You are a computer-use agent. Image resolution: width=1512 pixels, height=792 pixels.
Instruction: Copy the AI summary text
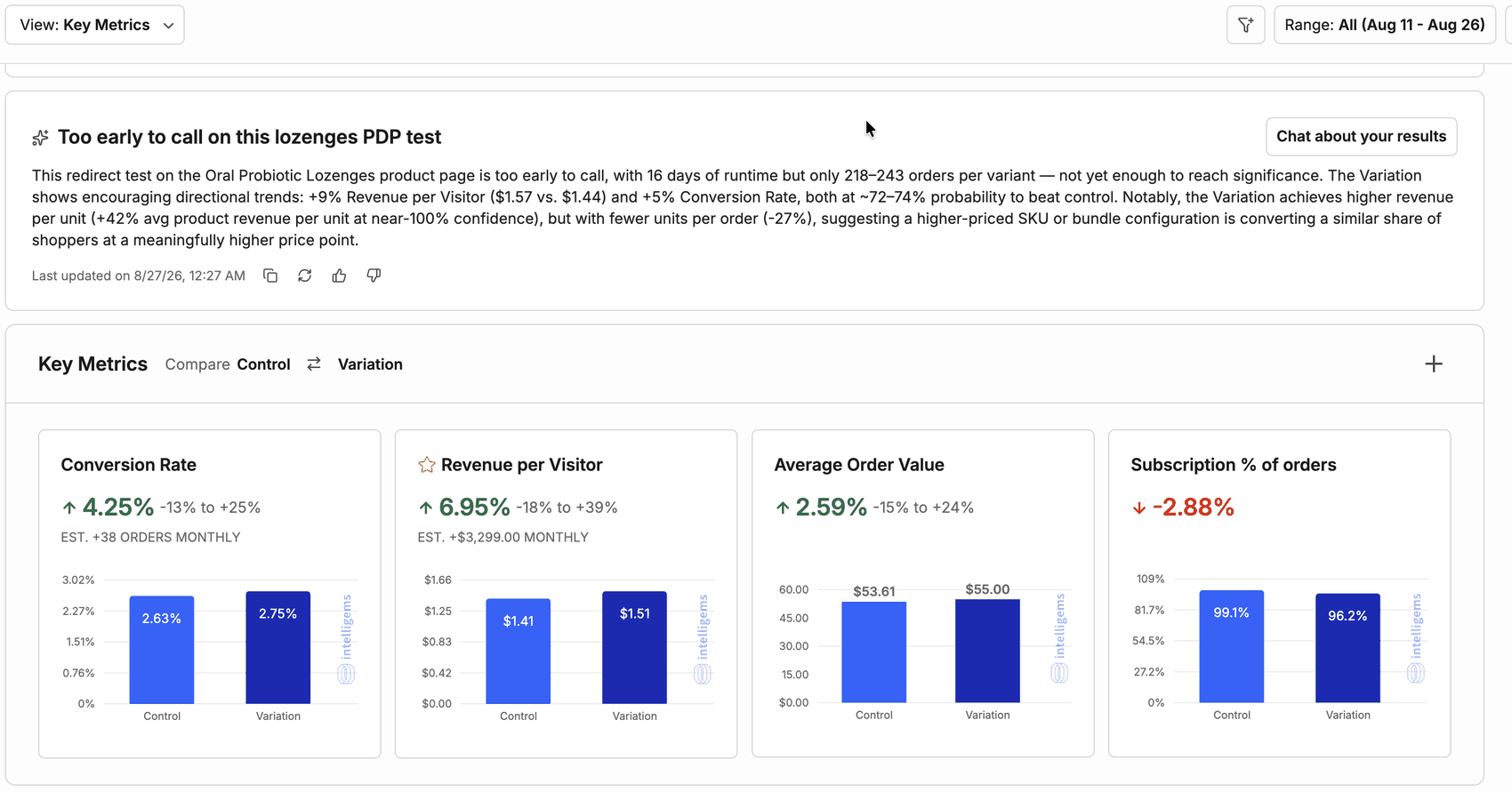270,276
